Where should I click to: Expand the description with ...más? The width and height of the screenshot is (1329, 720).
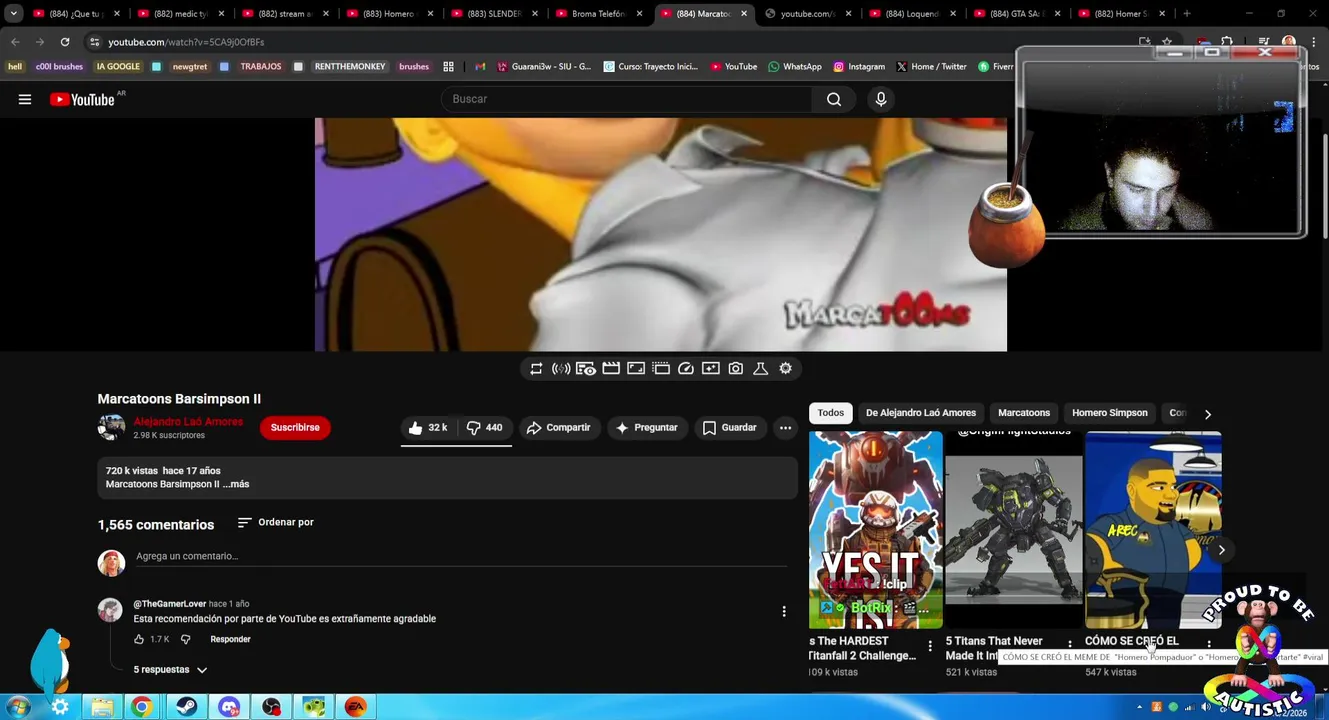pos(236,484)
